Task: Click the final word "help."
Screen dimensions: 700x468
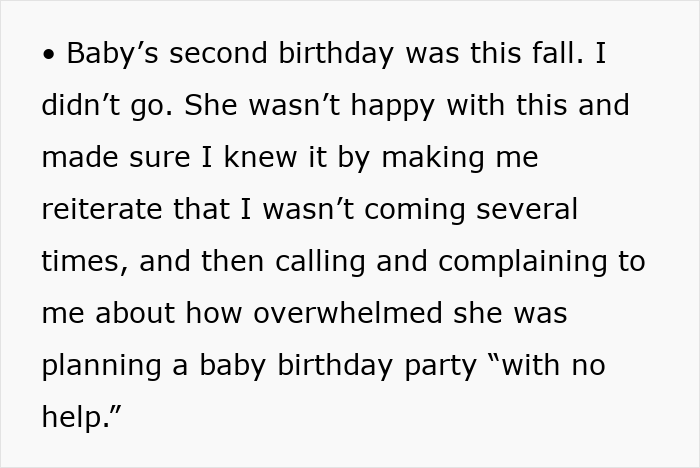Action: click(84, 418)
